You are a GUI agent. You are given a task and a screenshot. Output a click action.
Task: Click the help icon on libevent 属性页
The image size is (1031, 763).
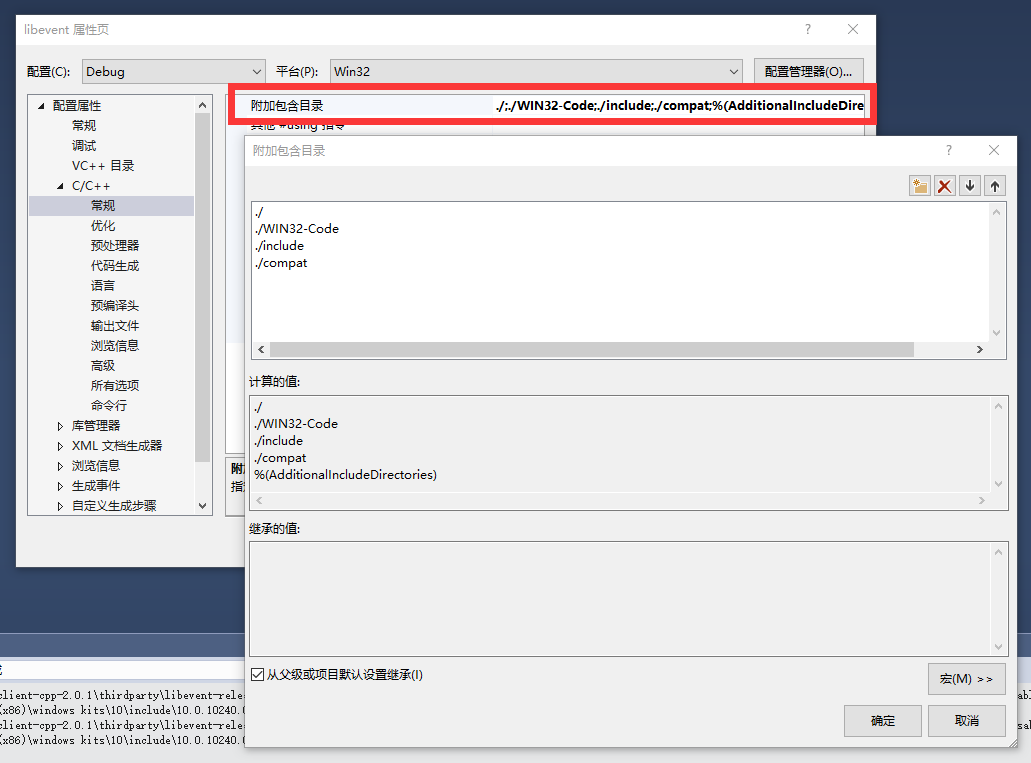[807, 29]
